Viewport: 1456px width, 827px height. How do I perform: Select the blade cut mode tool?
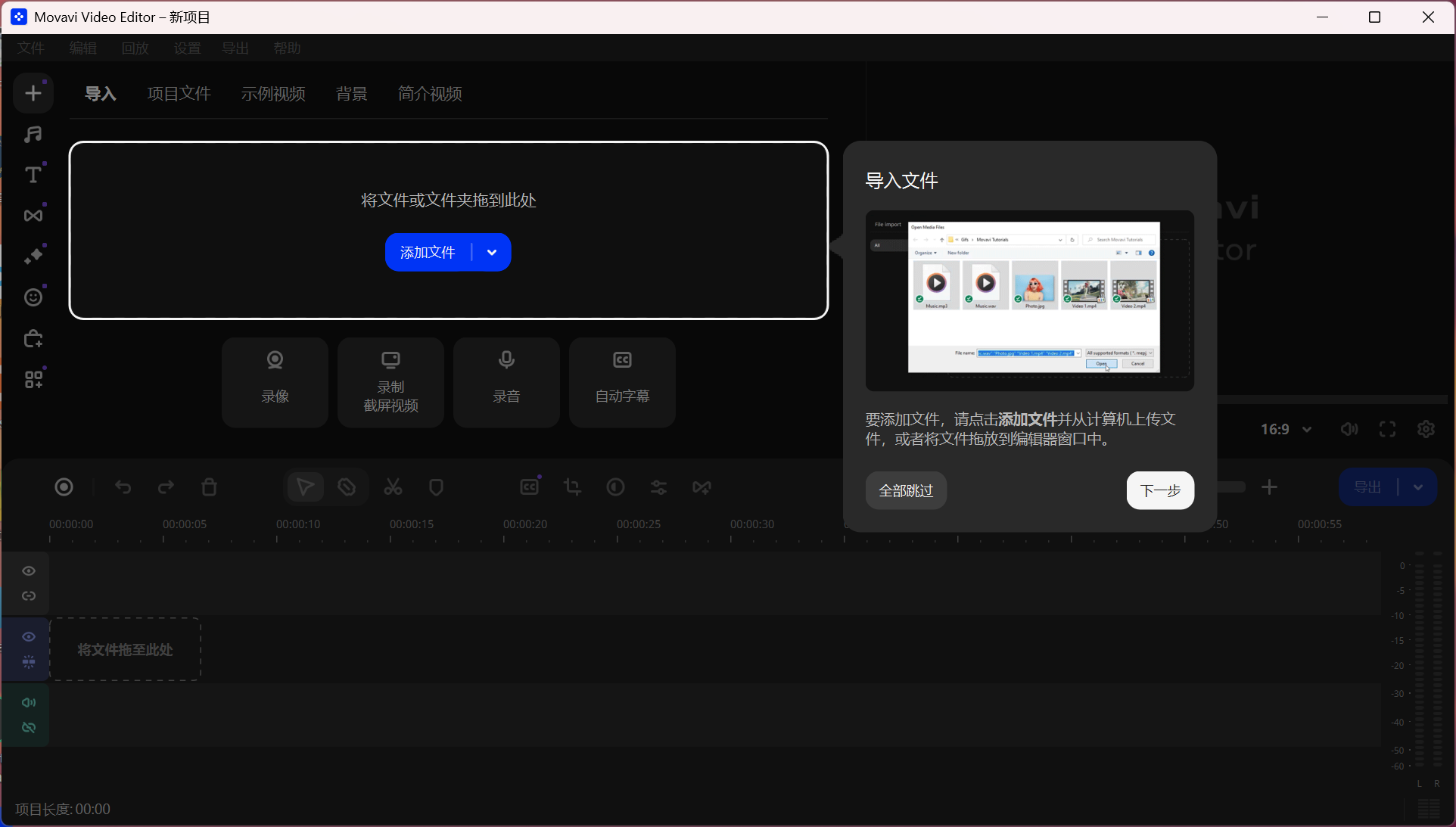point(347,487)
